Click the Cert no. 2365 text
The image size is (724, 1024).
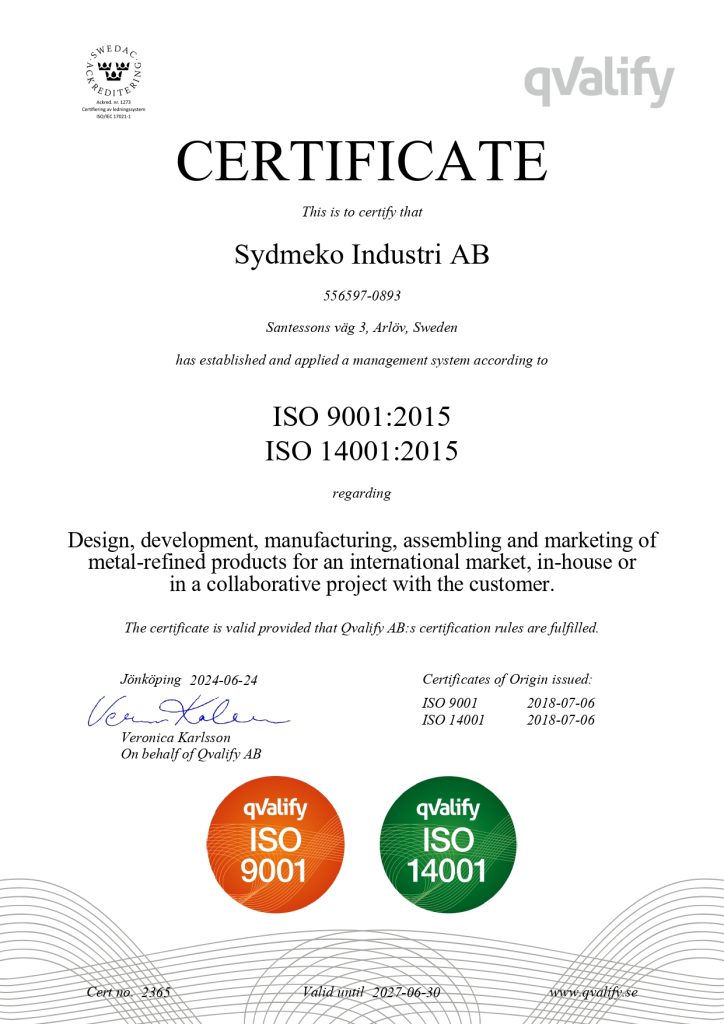pos(129,992)
